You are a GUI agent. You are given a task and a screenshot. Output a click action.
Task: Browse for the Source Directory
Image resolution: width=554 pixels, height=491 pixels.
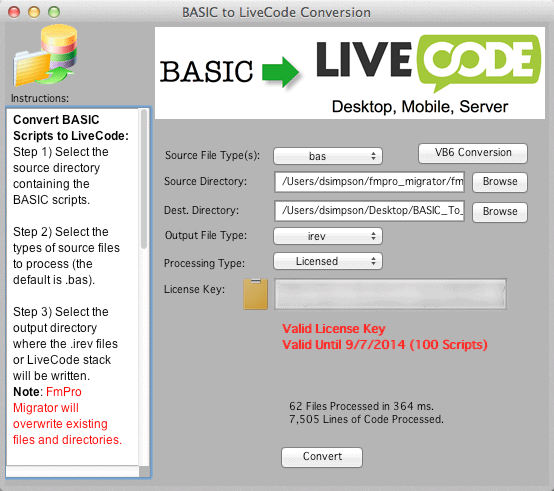pyautogui.click(x=500, y=182)
